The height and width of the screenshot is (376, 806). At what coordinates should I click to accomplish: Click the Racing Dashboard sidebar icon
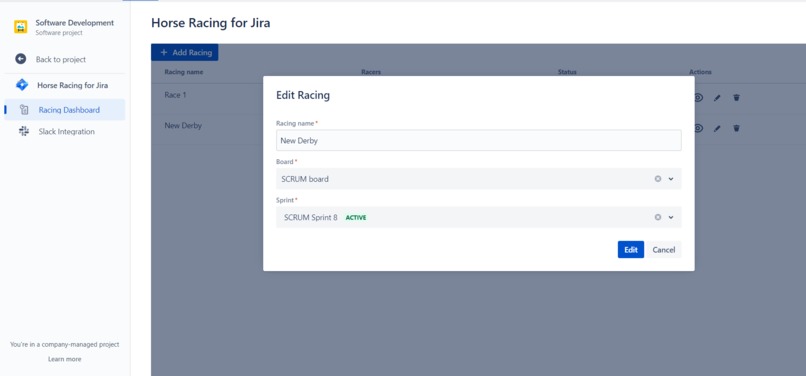click(x=24, y=110)
